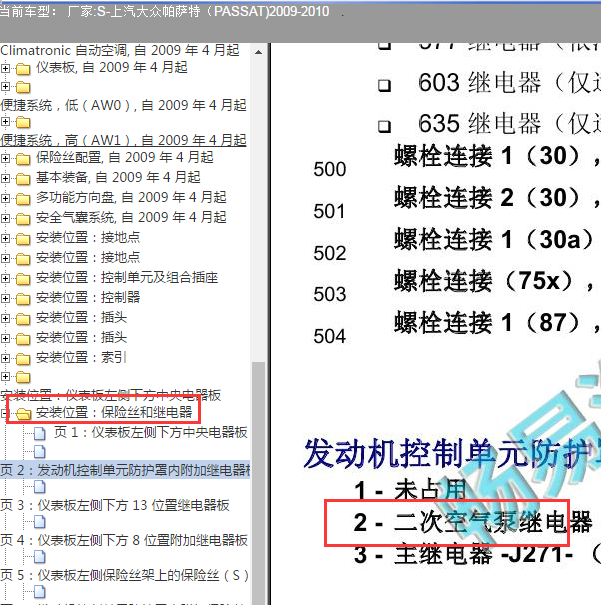The image size is (601, 605).
Task: Click the 安全气囊系统 folder icon
Action: point(23,219)
